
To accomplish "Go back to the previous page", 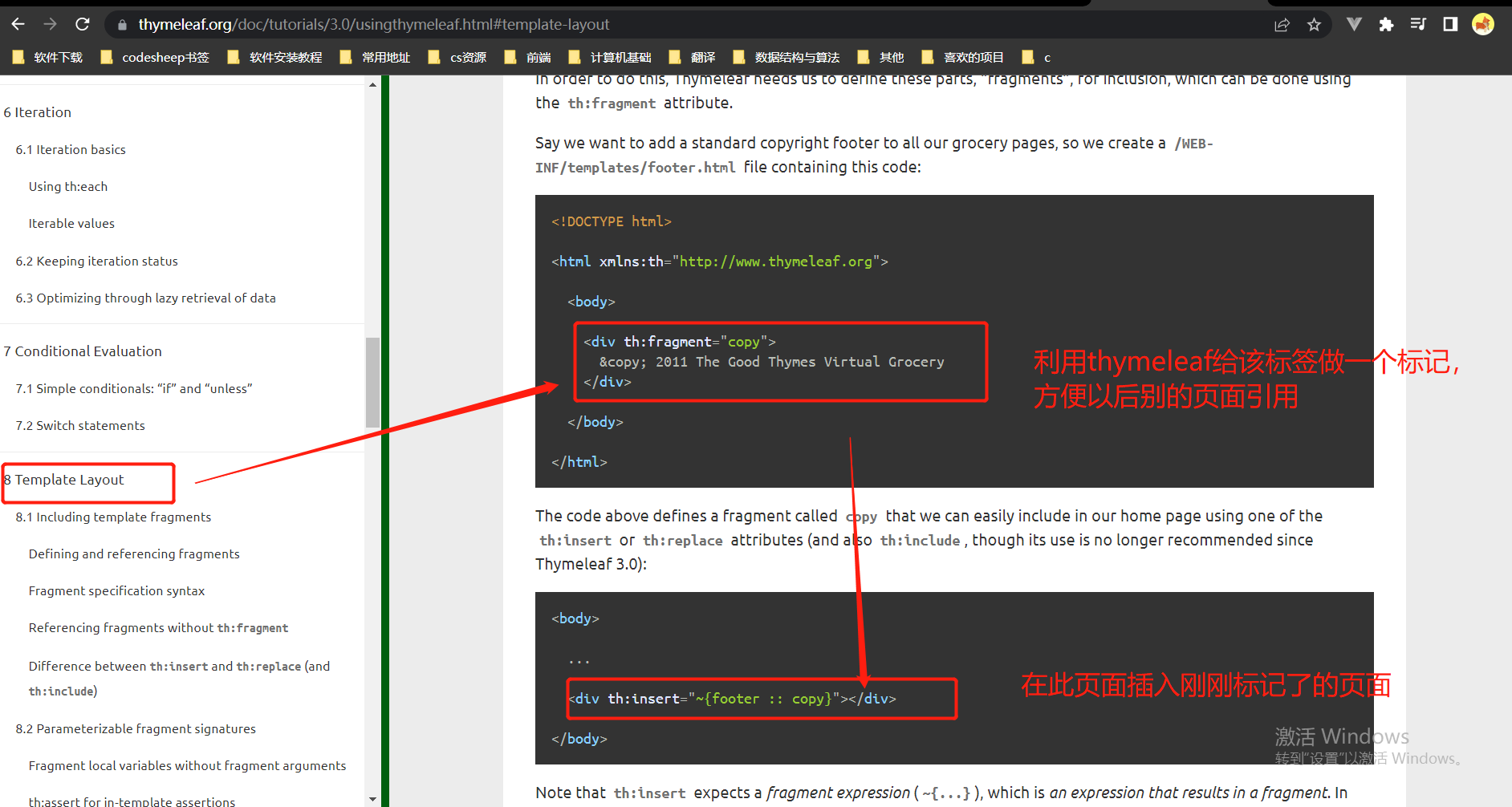I will tap(18, 24).
